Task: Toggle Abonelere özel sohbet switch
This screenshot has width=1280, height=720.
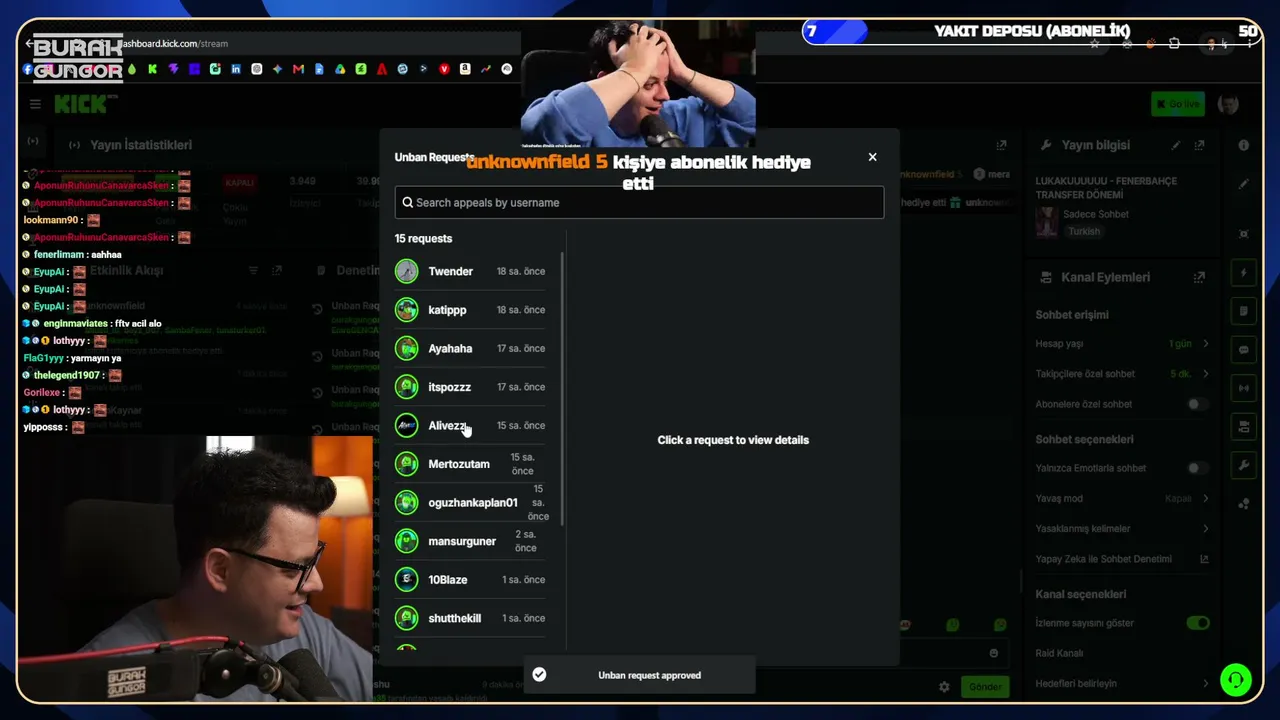Action: 1196,404
